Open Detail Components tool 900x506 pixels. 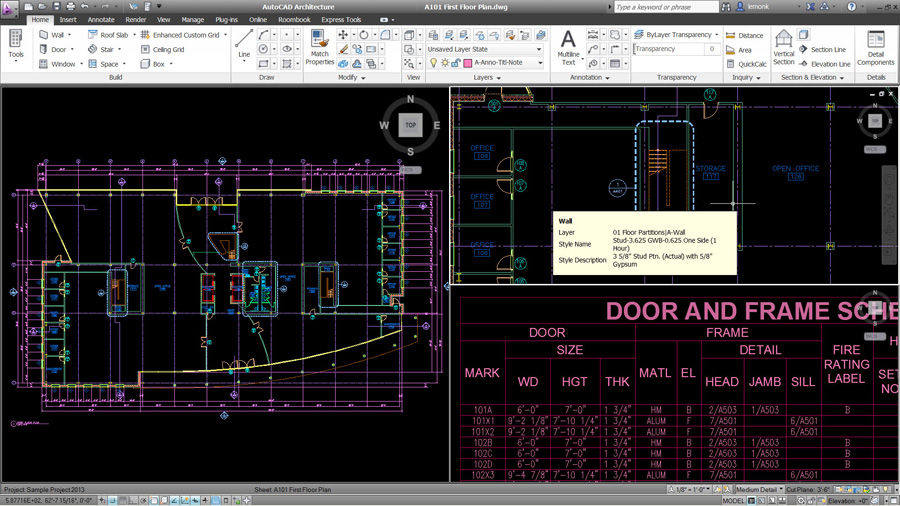point(875,48)
